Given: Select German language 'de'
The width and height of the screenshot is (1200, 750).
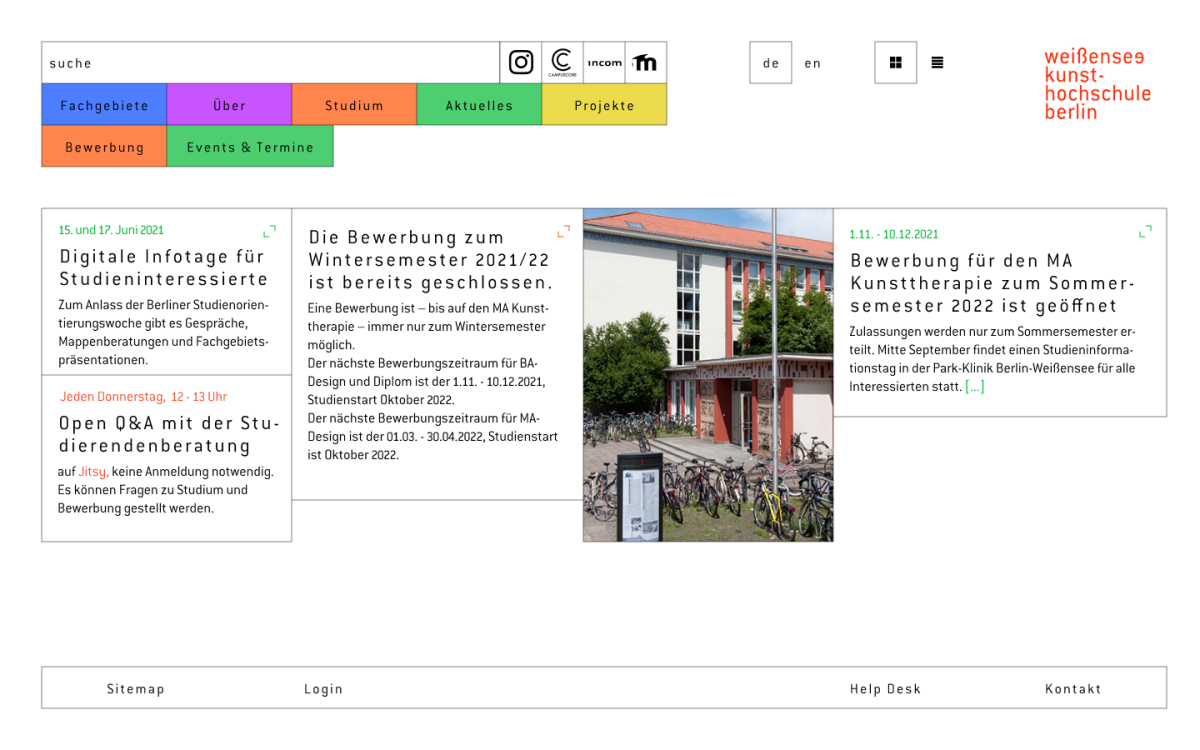Looking at the screenshot, I should [x=770, y=63].
